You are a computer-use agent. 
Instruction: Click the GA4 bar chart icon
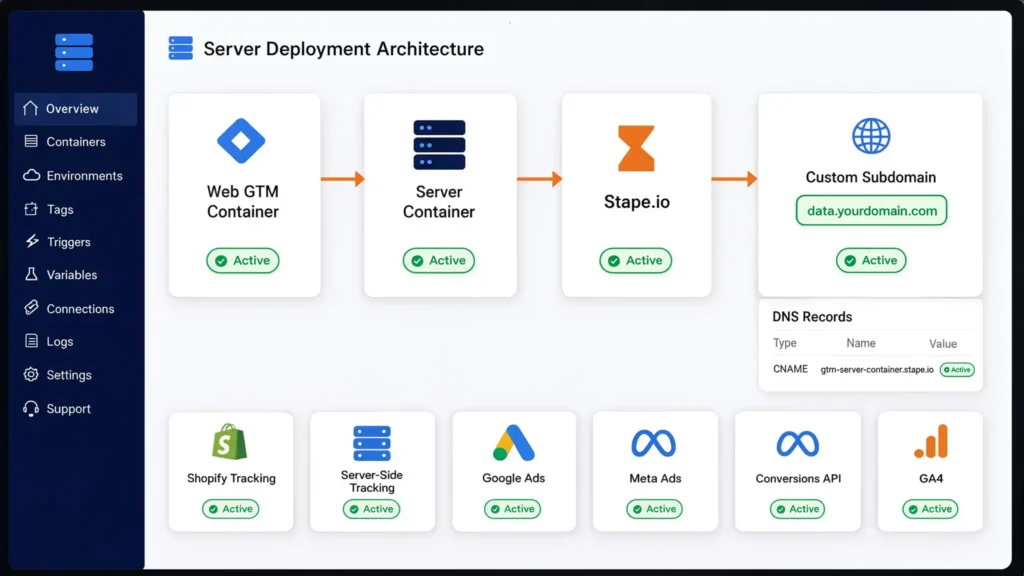931,441
